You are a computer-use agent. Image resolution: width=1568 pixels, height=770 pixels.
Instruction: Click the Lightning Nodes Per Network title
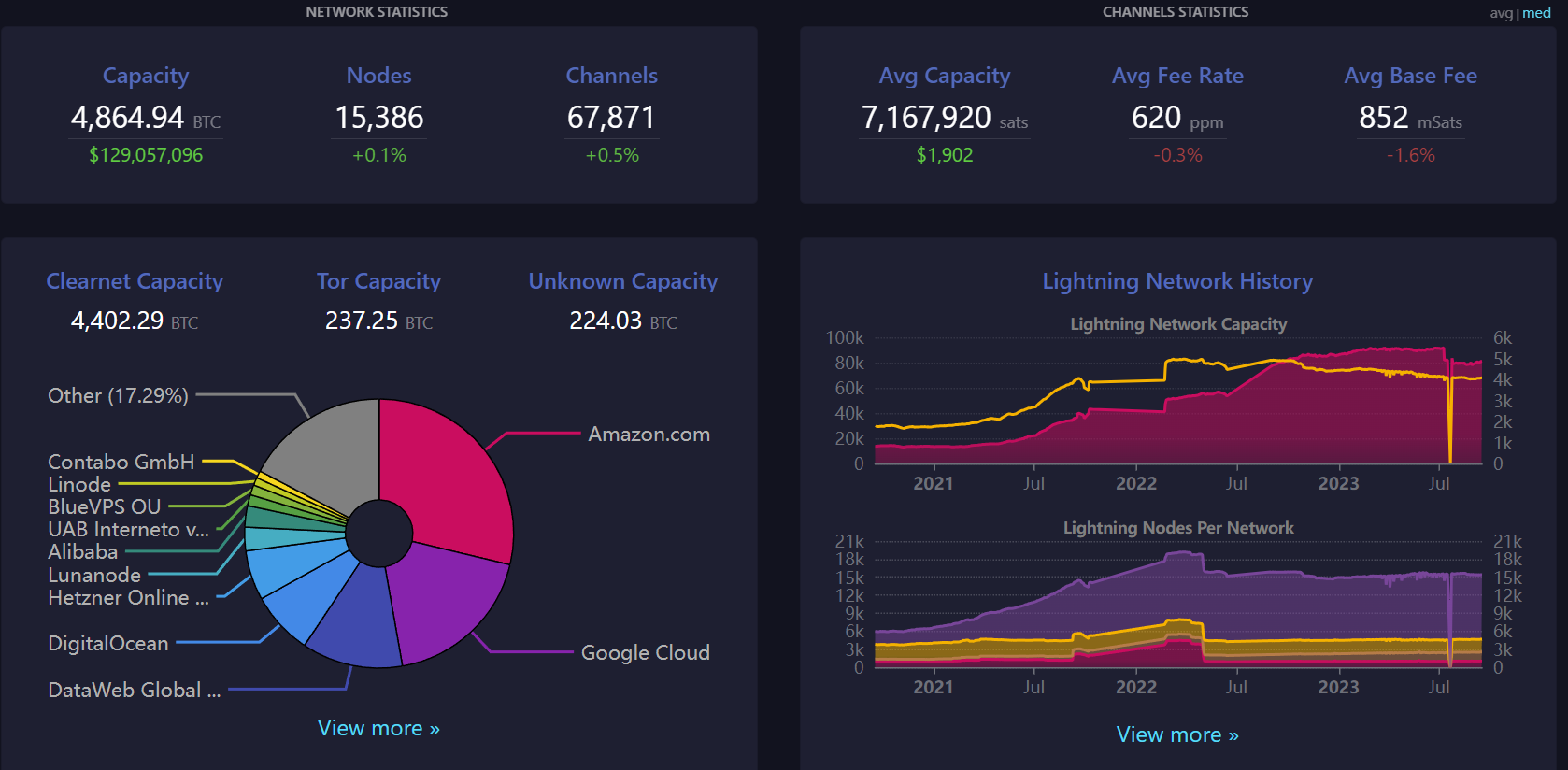(x=1177, y=528)
